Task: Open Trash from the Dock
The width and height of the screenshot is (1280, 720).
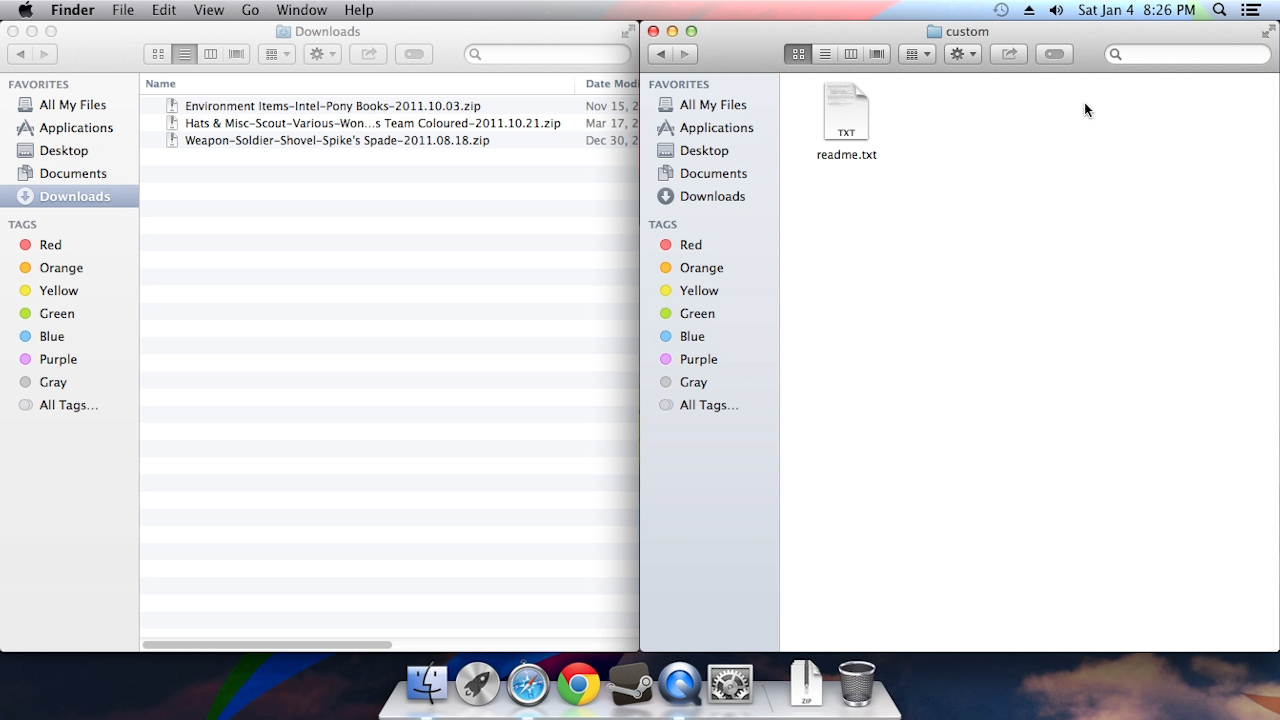Action: [856, 685]
